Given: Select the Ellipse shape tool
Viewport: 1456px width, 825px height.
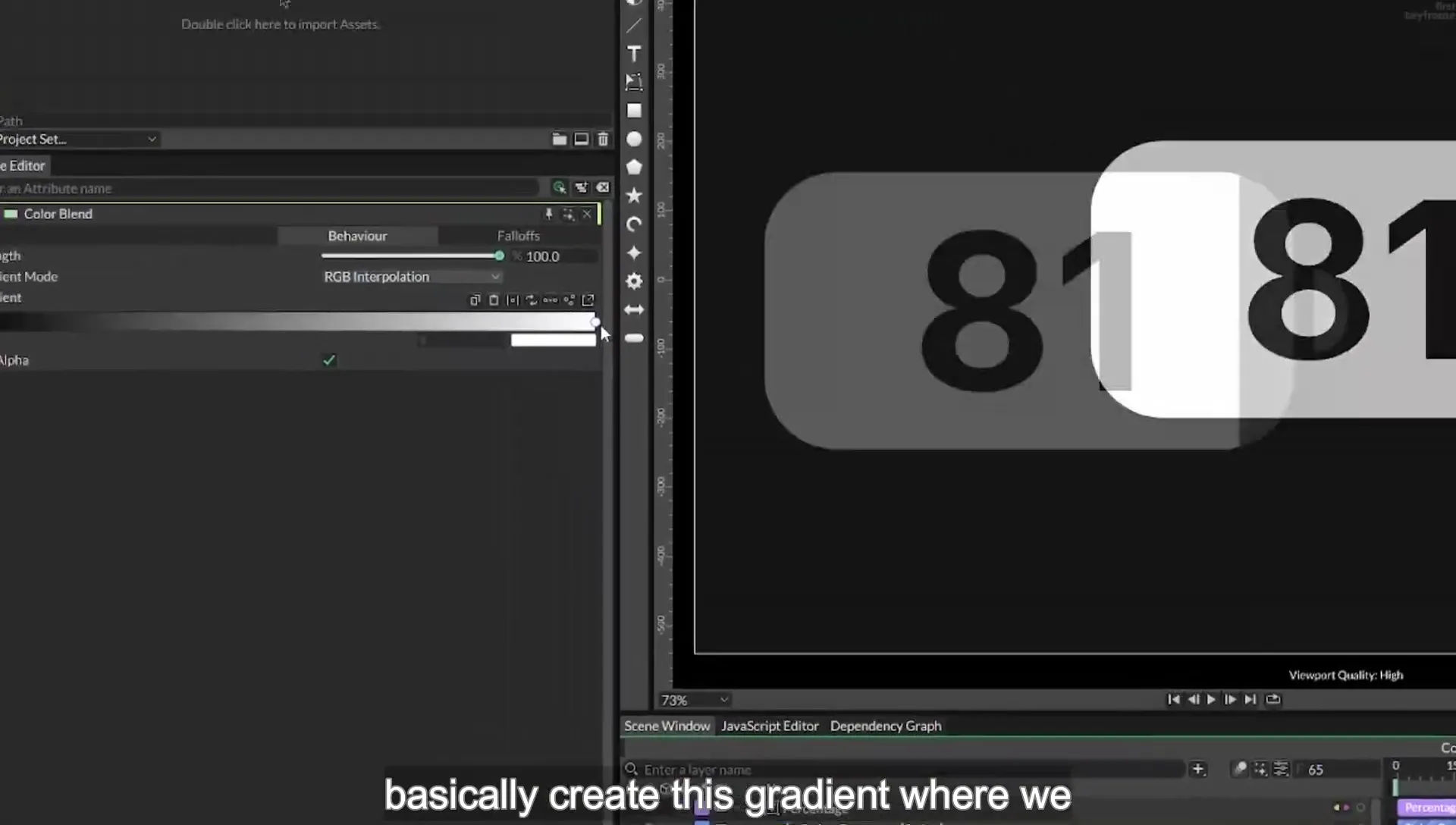Looking at the screenshot, I should click(x=634, y=140).
